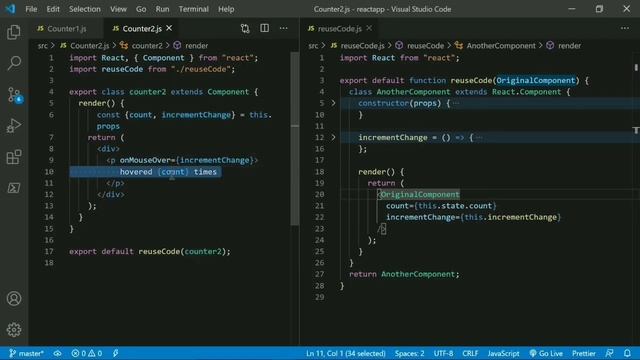Click 'OriginalComponent' parameter on line 3
Screen dimensions: 640x360
[x=536, y=80]
